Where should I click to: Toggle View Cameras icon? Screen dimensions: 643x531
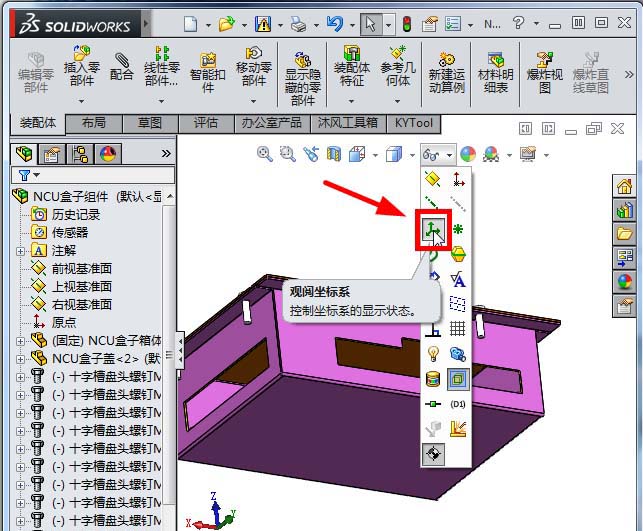[x=458, y=354]
